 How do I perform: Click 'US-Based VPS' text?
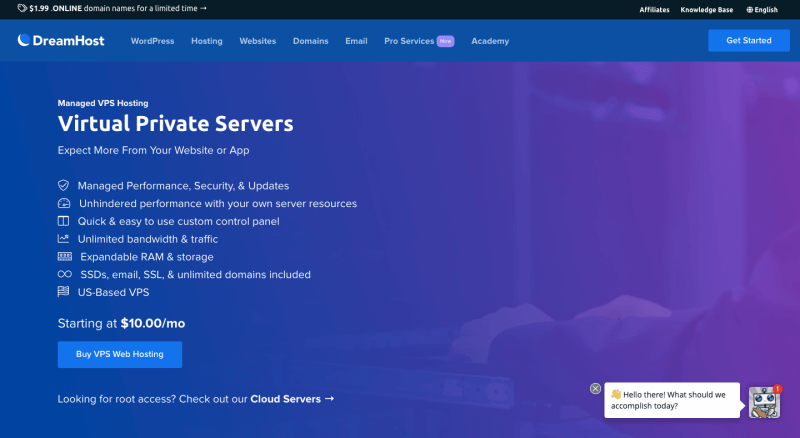pyautogui.click(x=113, y=292)
